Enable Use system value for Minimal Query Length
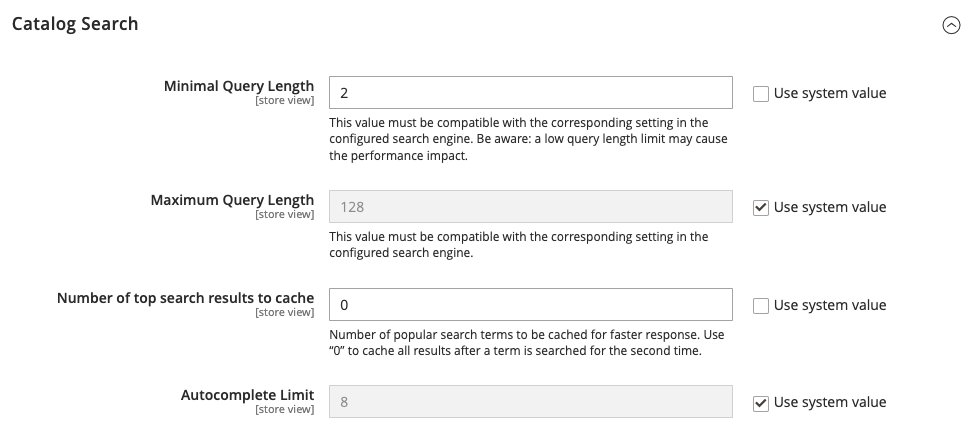This screenshot has height=442, width=976. (x=761, y=93)
